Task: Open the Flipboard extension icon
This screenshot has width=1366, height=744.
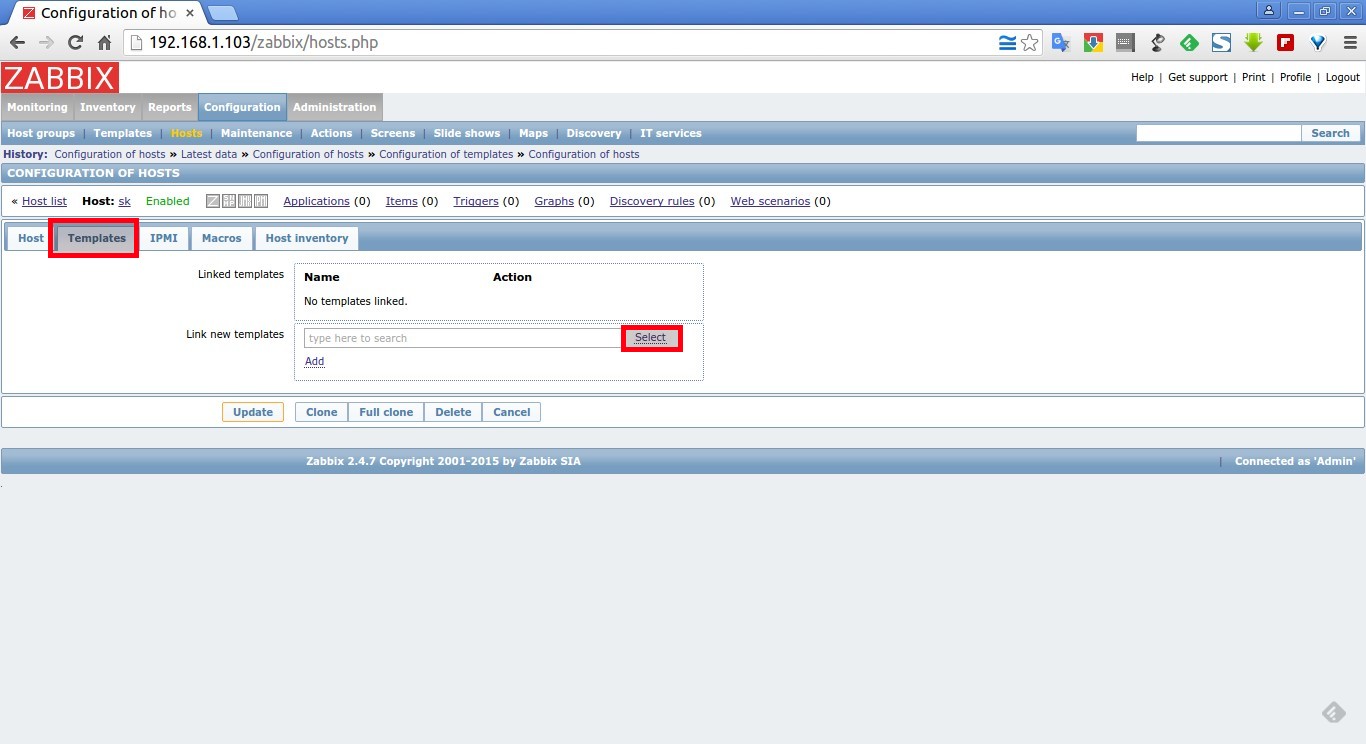Action: point(1285,43)
